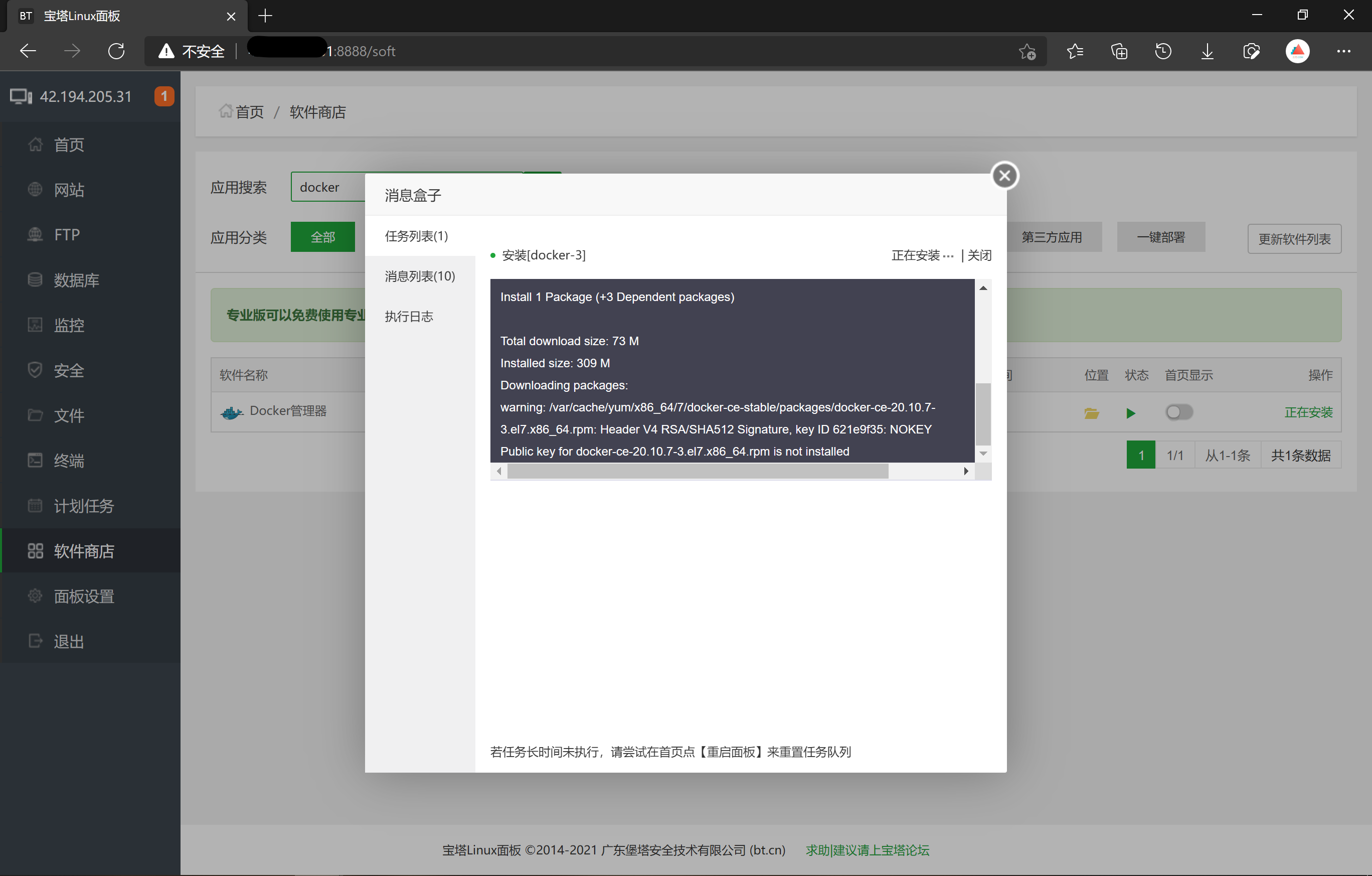Click the 文件 folder icon in sidebar

click(35, 415)
